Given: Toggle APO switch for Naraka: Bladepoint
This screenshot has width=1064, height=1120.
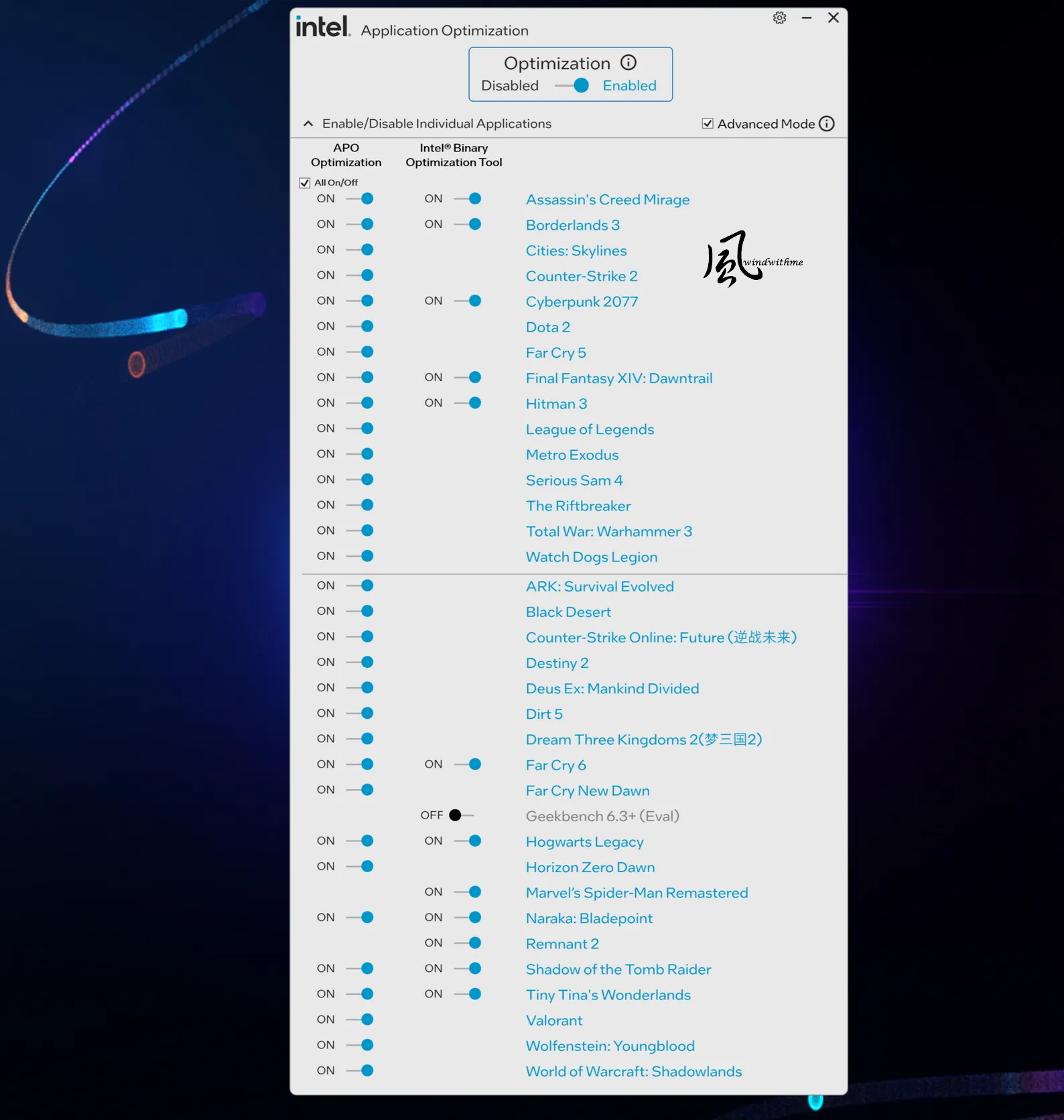Looking at the screenshot, I should click(360, 918).
